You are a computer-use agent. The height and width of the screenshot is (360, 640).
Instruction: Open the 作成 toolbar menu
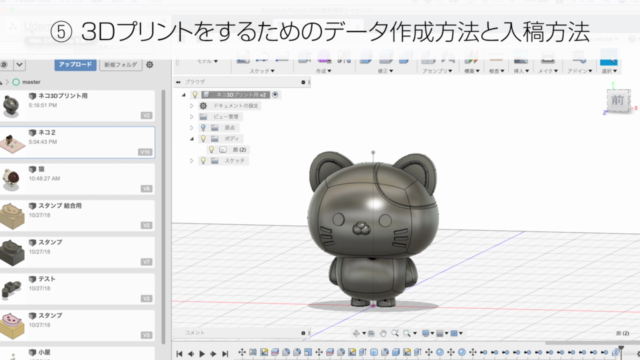(x=323, y=71)
